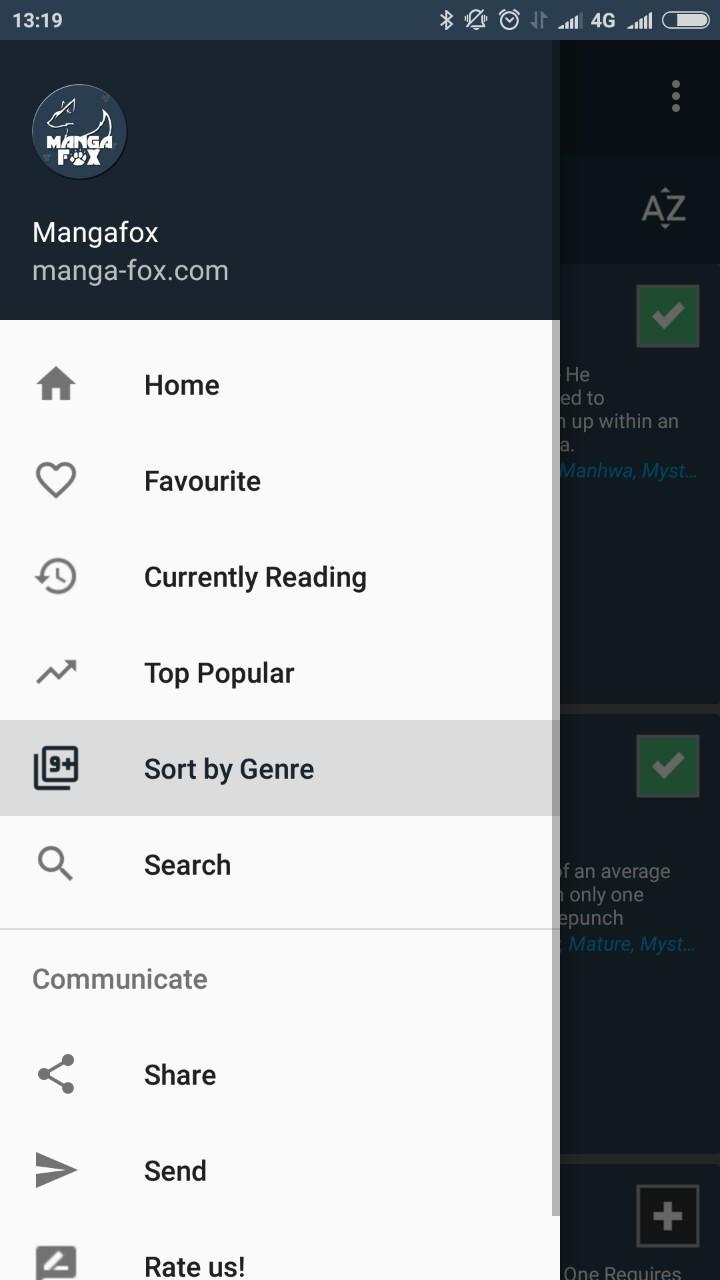Open the Favourite menu entry

(x=202, y=481)
